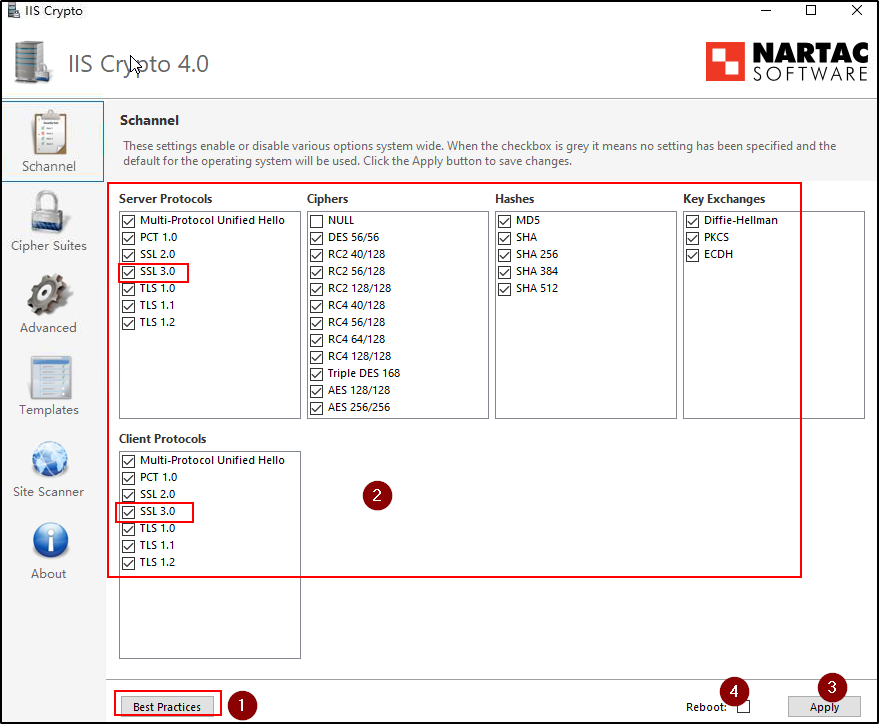Close the IIS Crypto window
This screenshot has width=879, height=724.
857,10
